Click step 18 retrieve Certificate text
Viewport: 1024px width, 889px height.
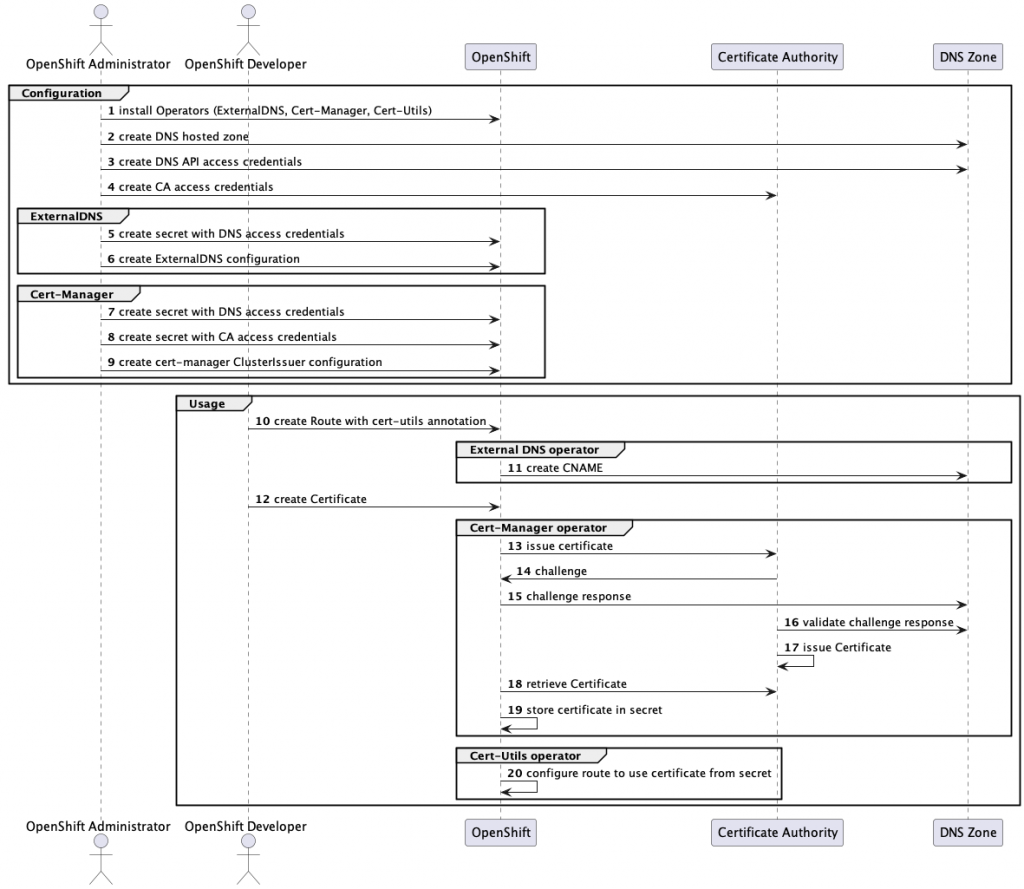click(567, 684)
